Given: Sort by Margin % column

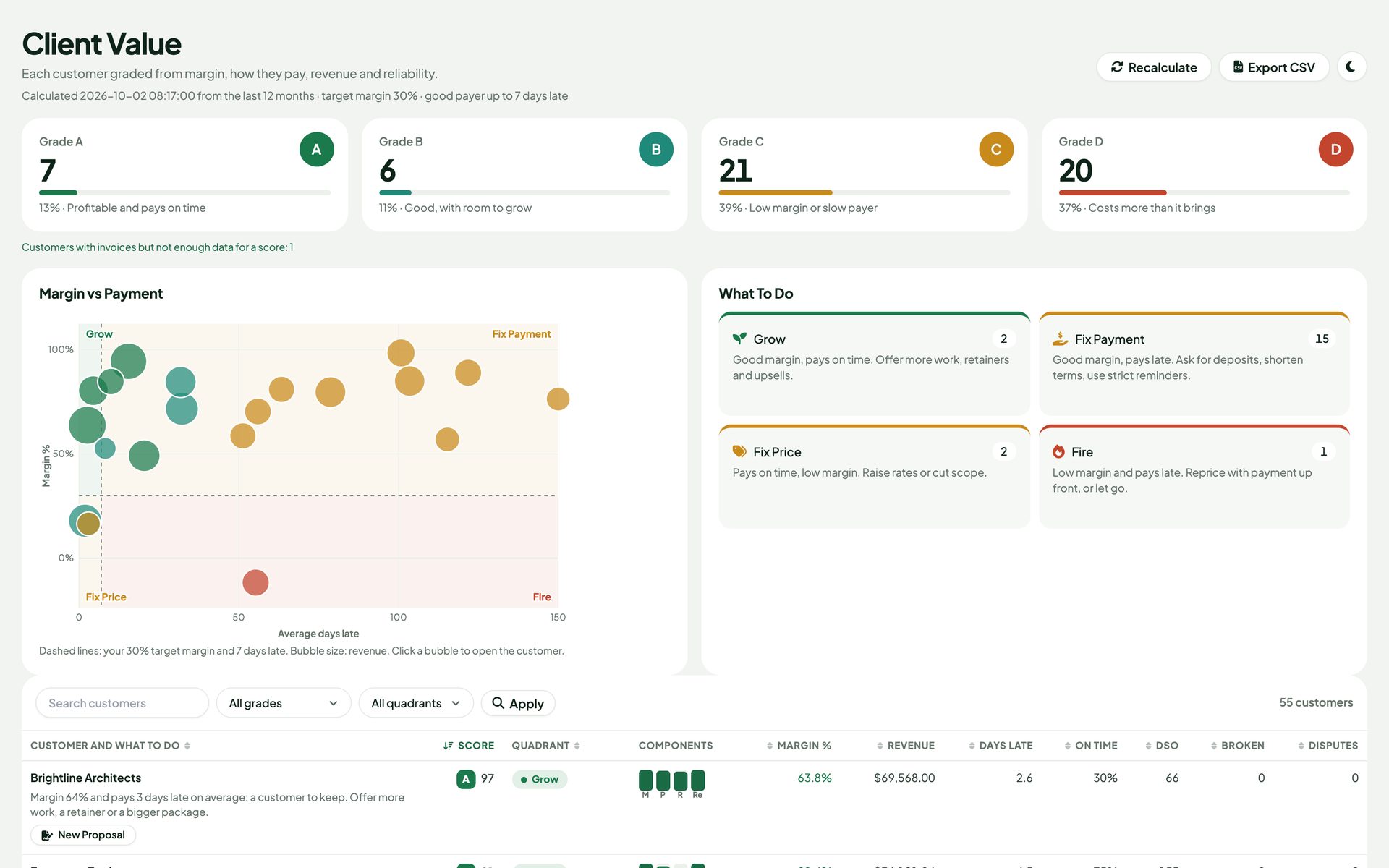Looking at the screenshot, I should tap(799, 745).
